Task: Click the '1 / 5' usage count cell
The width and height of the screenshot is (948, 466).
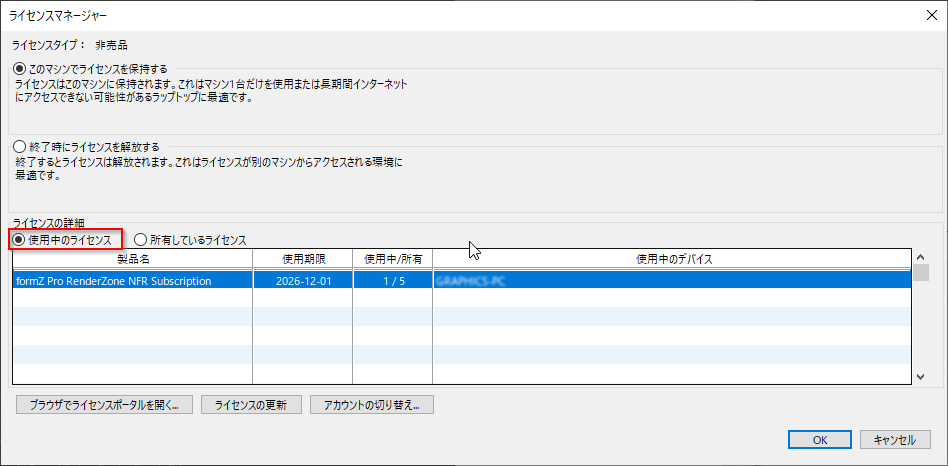Action: coord(392,281)
